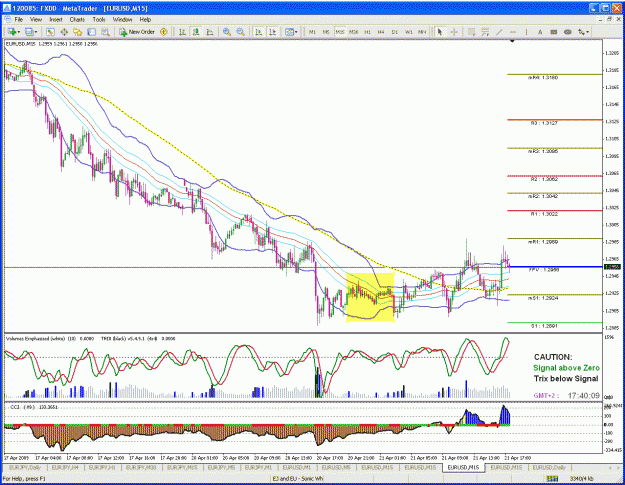Select the yellow highlighted rectangle on chart
The image size is (625, 485).
pyautogui.click(x=370, y=297)
